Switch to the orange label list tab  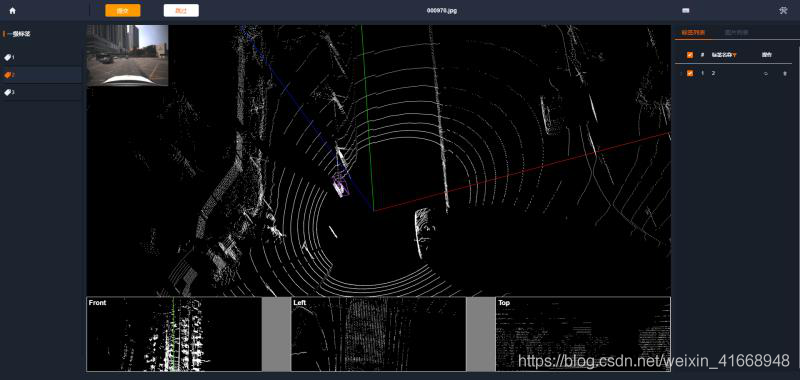tap(693, 33)
